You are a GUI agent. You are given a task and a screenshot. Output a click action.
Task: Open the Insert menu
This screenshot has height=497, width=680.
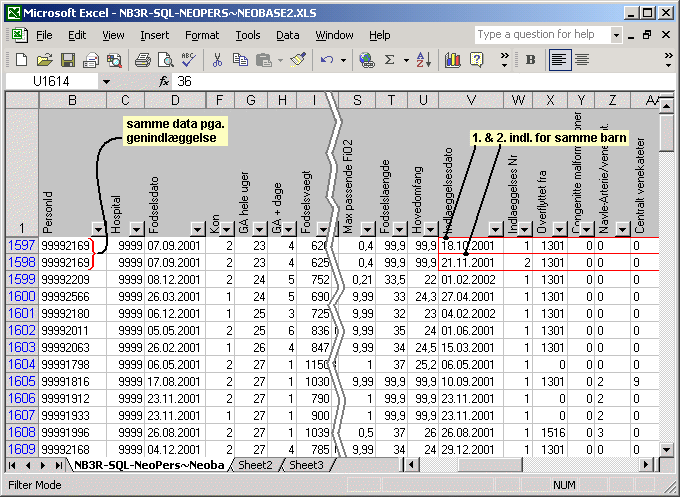(x=154, y=35)
